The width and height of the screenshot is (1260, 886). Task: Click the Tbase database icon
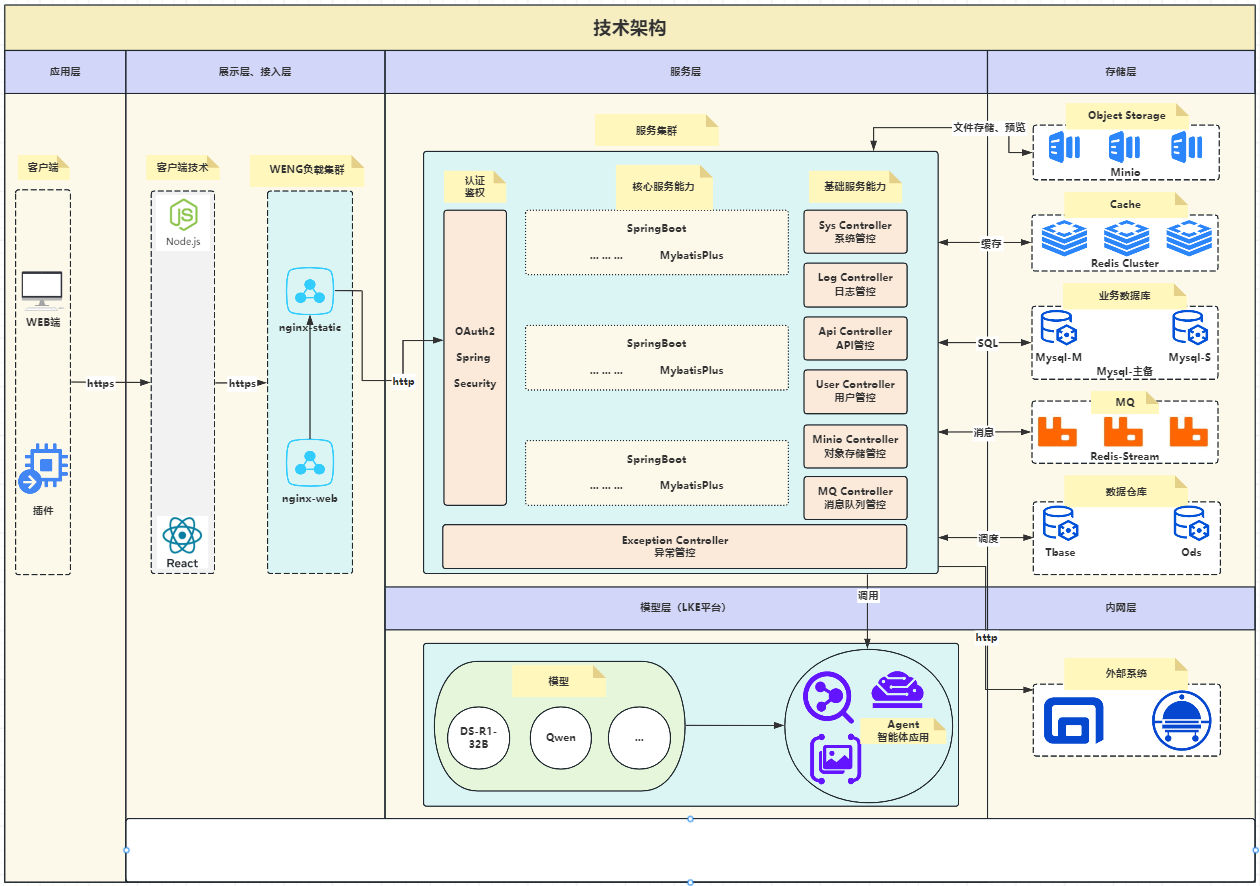tap(1059, 524)
